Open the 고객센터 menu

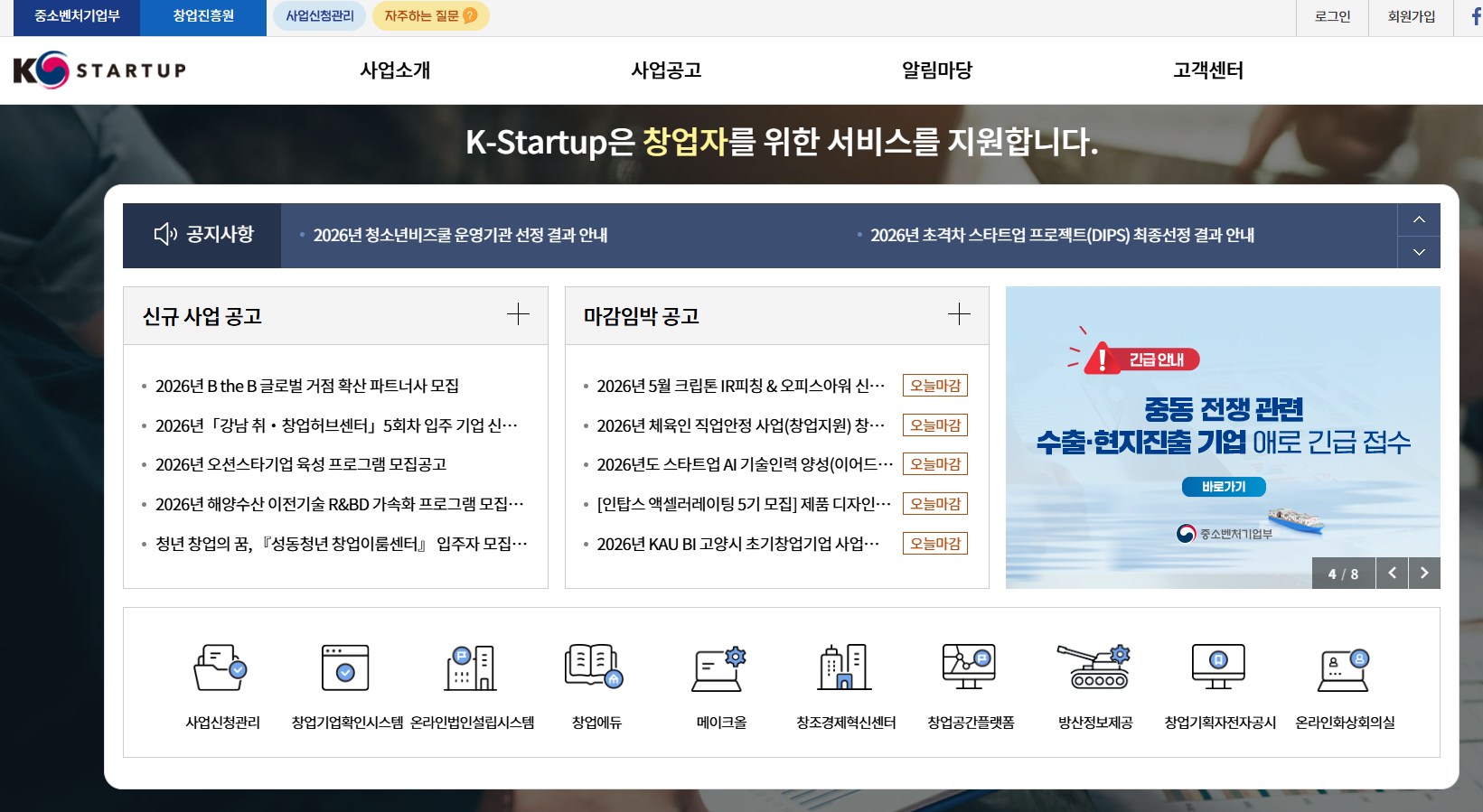tap(1208, 70)
